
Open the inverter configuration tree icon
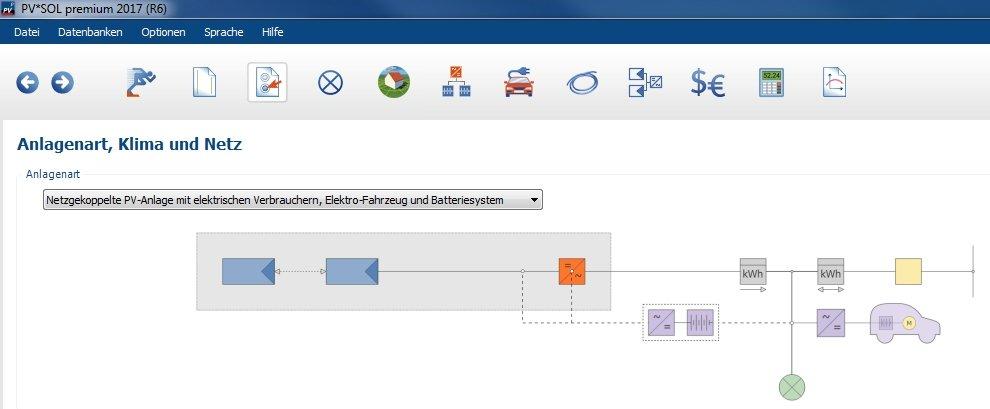pyautogui.click(x=456, y=81)
